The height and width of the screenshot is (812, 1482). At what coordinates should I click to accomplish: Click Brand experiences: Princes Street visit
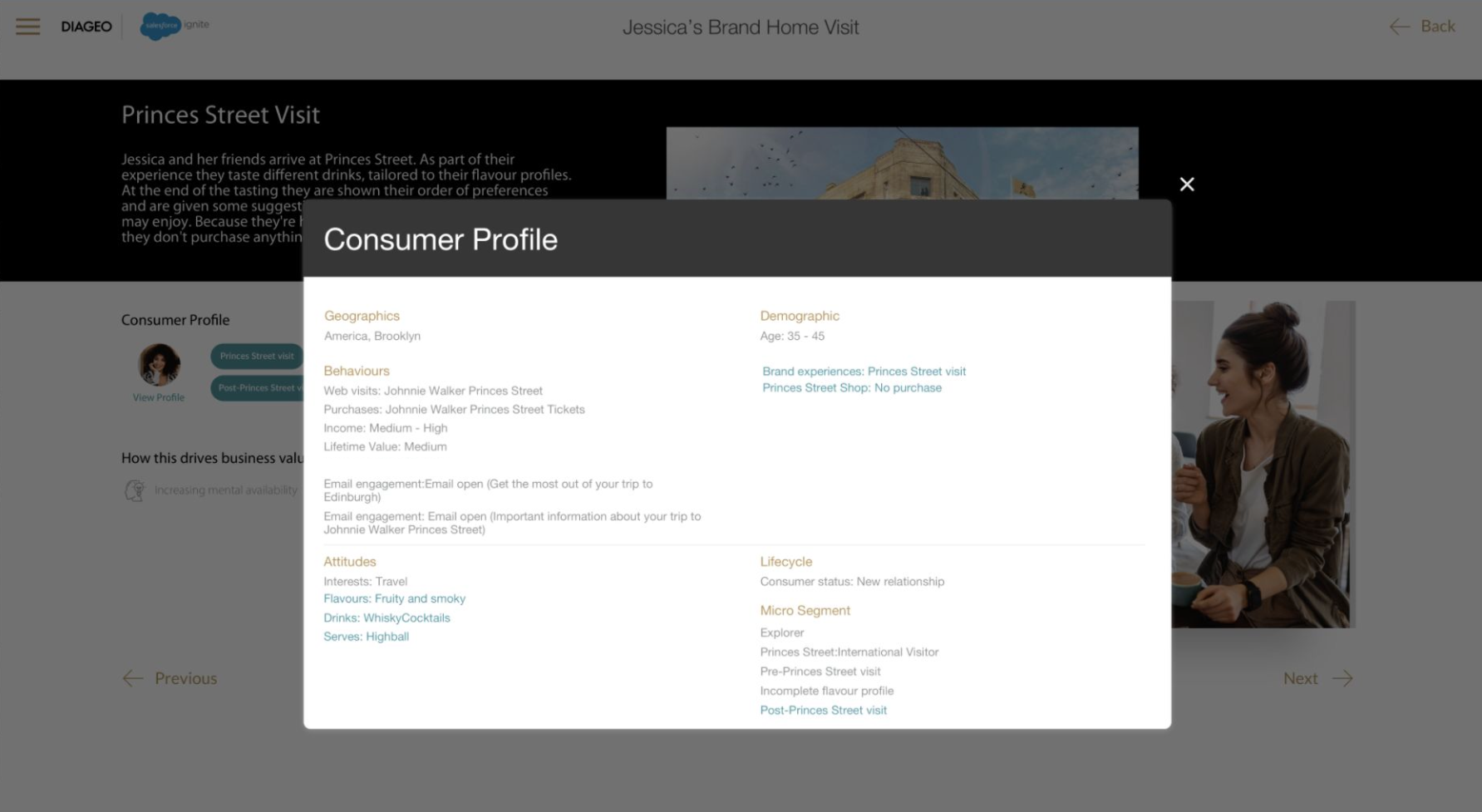[864, 372]
